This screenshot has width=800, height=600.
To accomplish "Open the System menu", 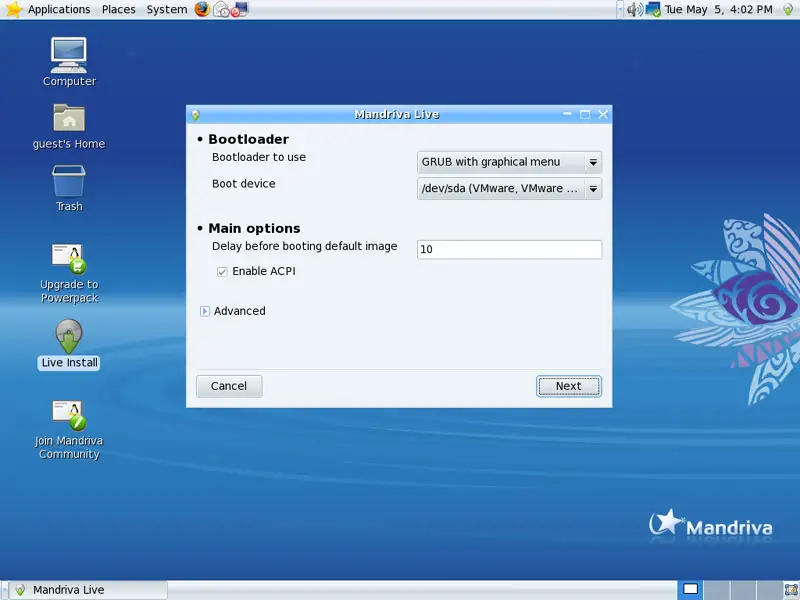I will click(166, 9).
